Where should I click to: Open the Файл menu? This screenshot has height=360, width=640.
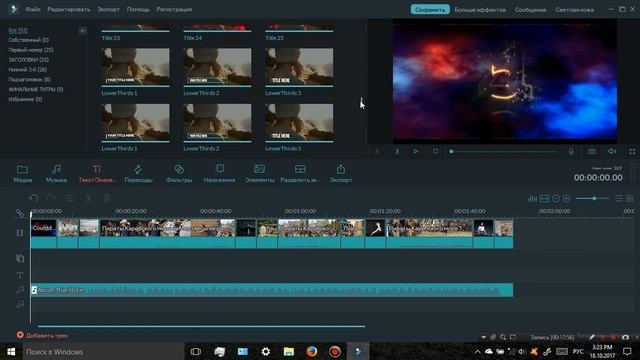coord(33,9)
